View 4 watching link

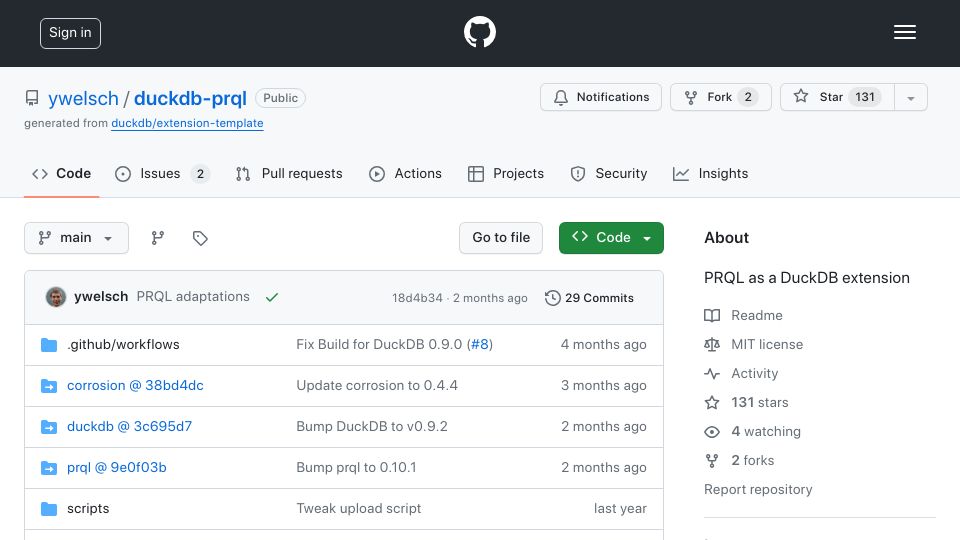click(x=752, y=432)
